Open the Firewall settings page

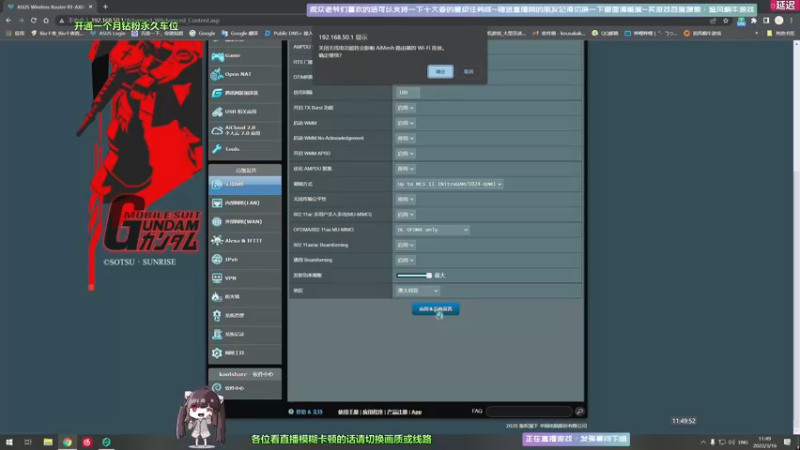[245, 296]
